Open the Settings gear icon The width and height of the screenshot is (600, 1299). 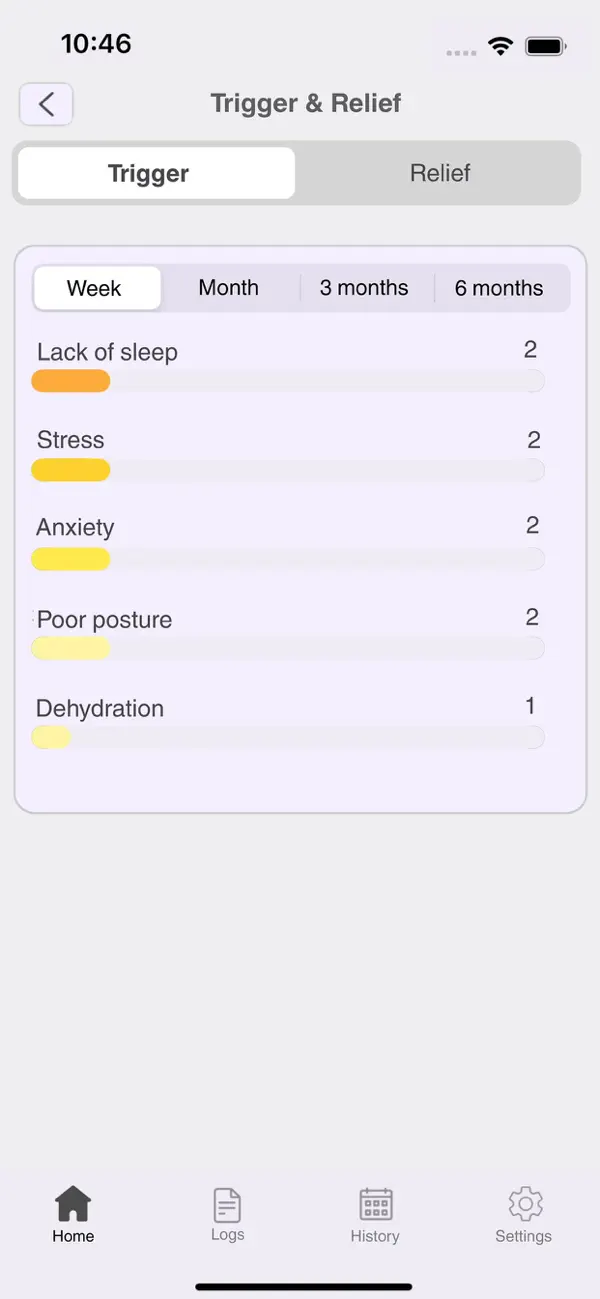tap(523, 1204)
